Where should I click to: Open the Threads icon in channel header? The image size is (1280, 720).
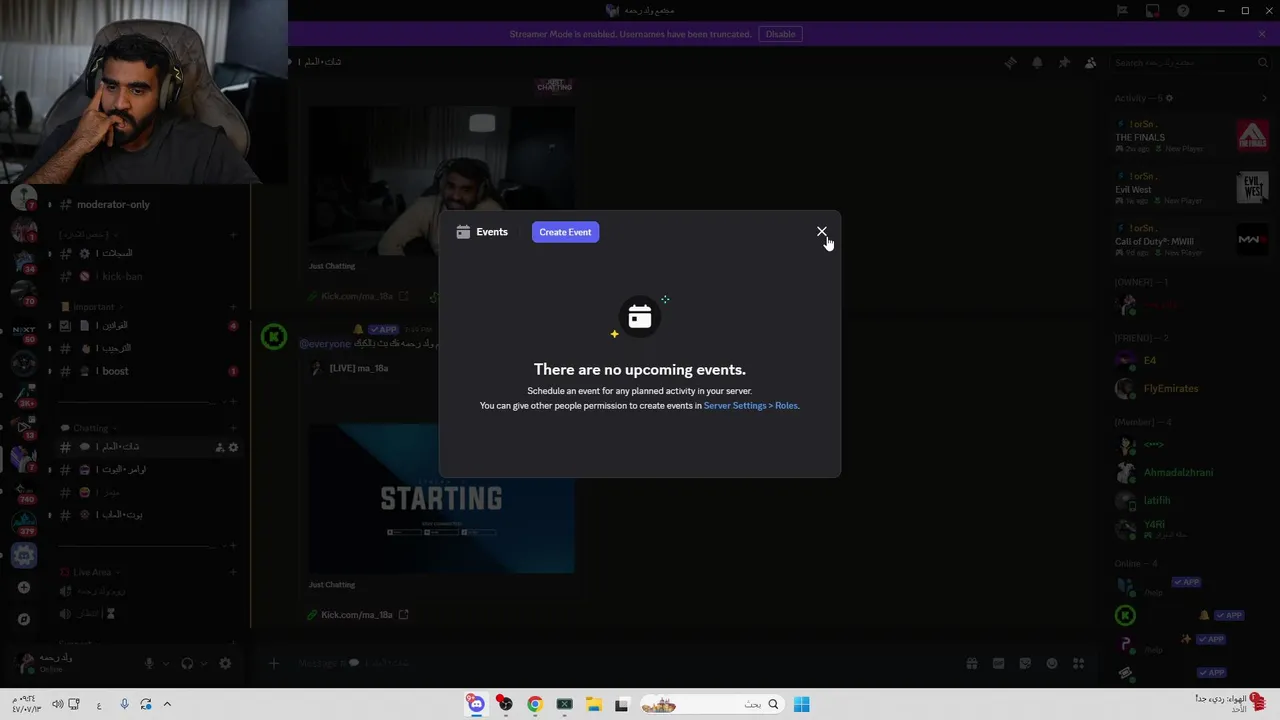tap(1010, 62)
